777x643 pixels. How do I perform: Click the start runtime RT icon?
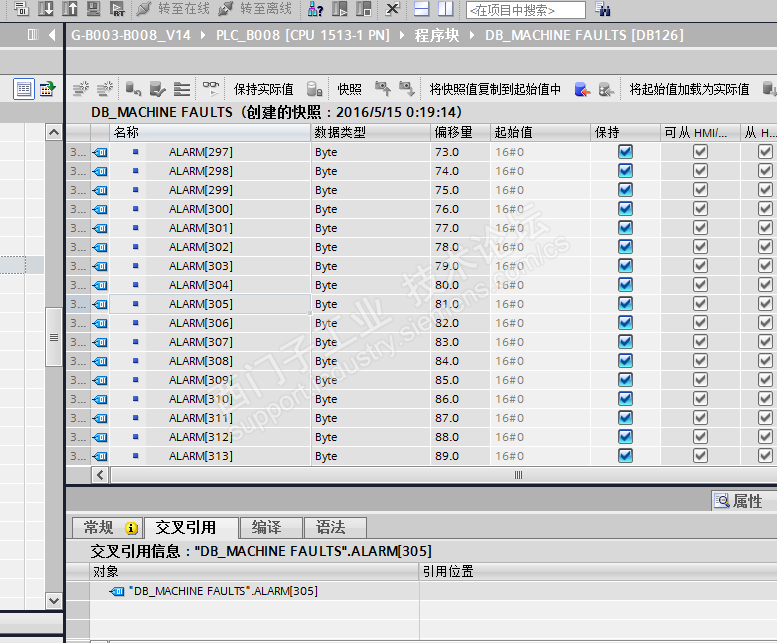117,8
